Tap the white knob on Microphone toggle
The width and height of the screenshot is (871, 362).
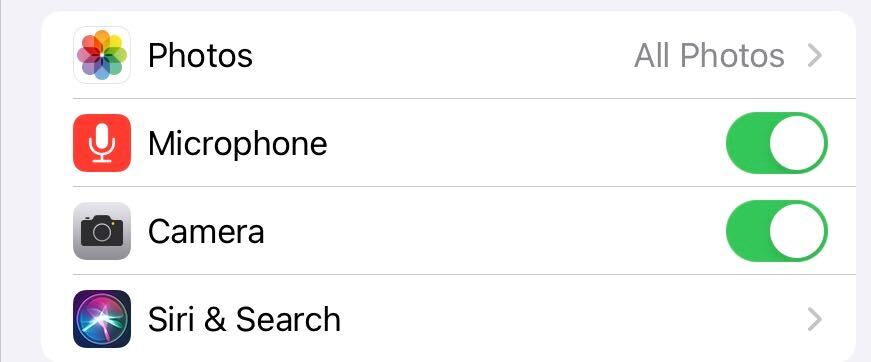coord(797,143)
